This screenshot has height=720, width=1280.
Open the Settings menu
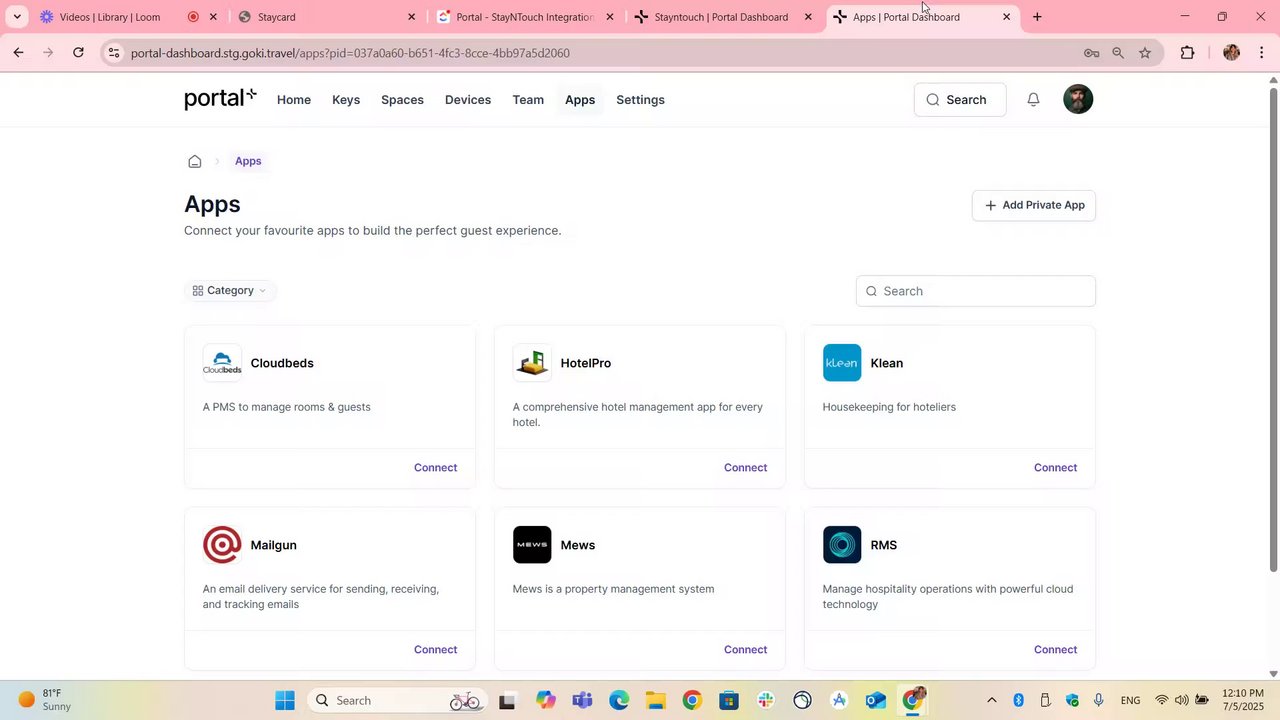point(640,100)
